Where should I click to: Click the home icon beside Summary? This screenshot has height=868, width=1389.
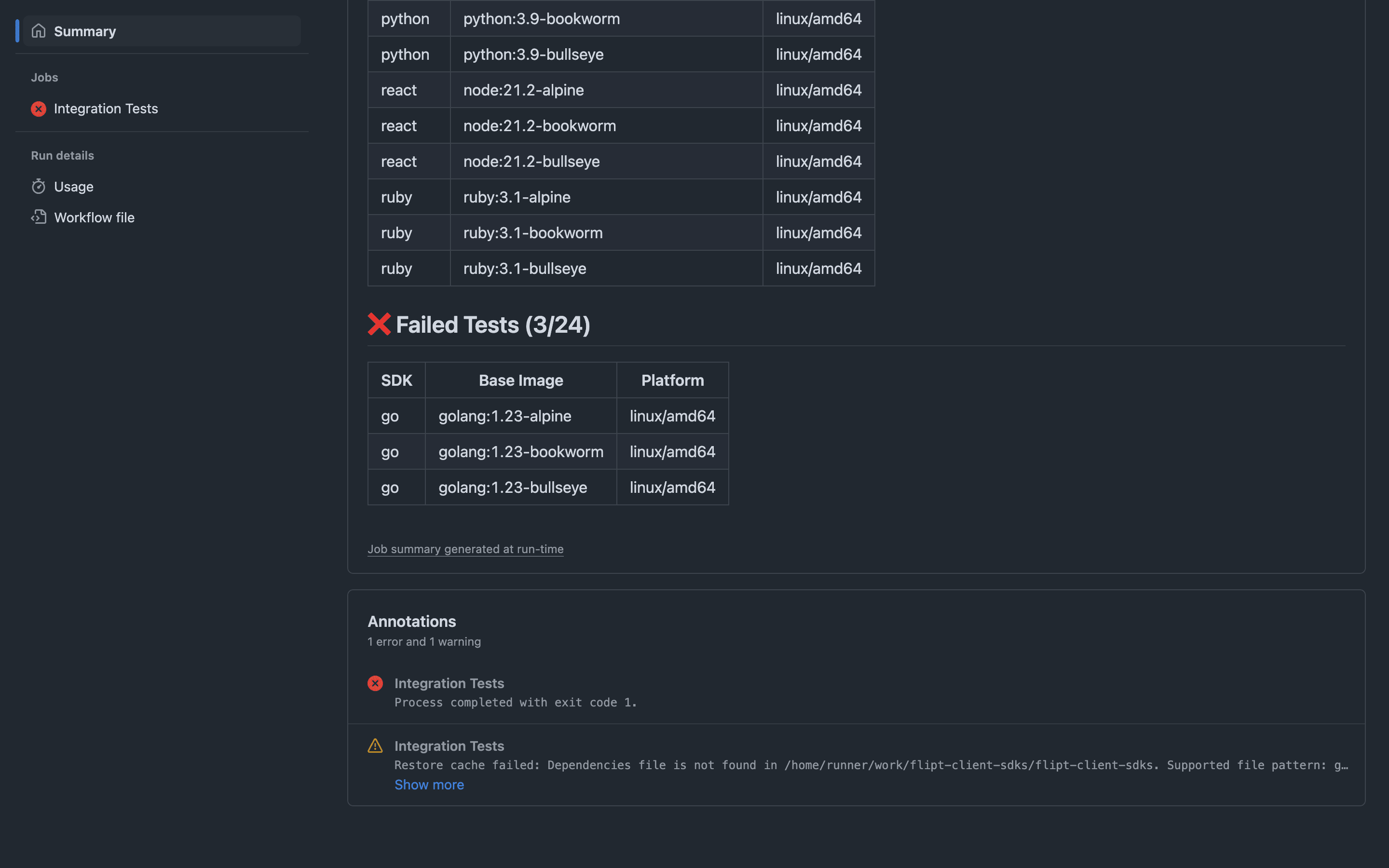coord(39,31)
